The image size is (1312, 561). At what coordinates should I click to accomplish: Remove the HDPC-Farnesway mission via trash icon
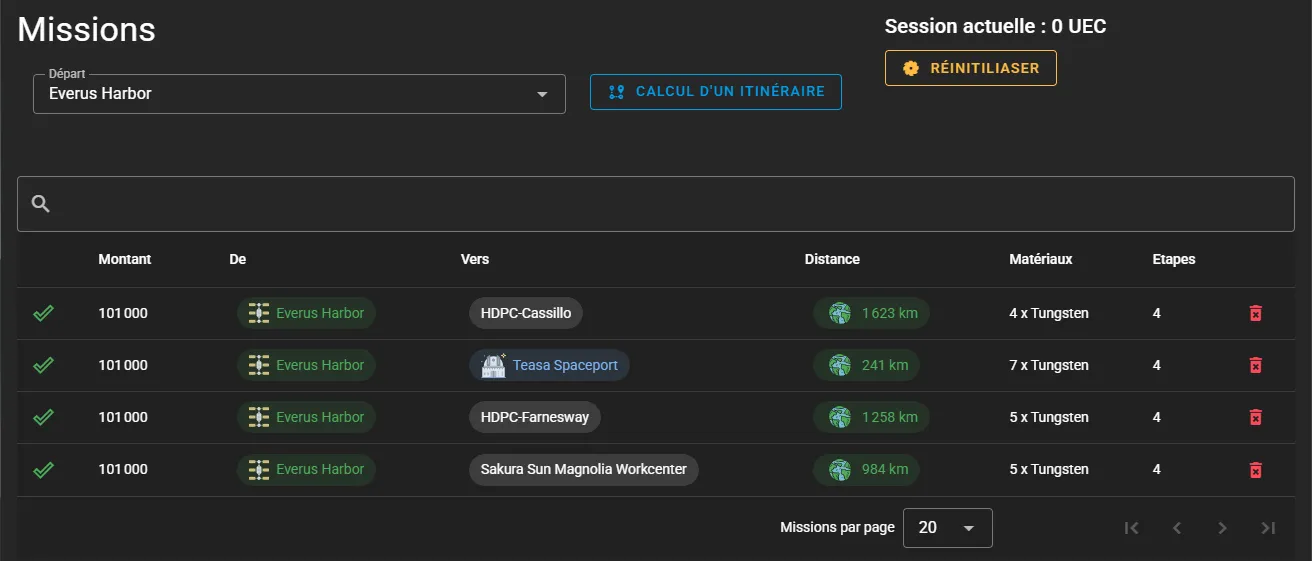point(1256,417)
